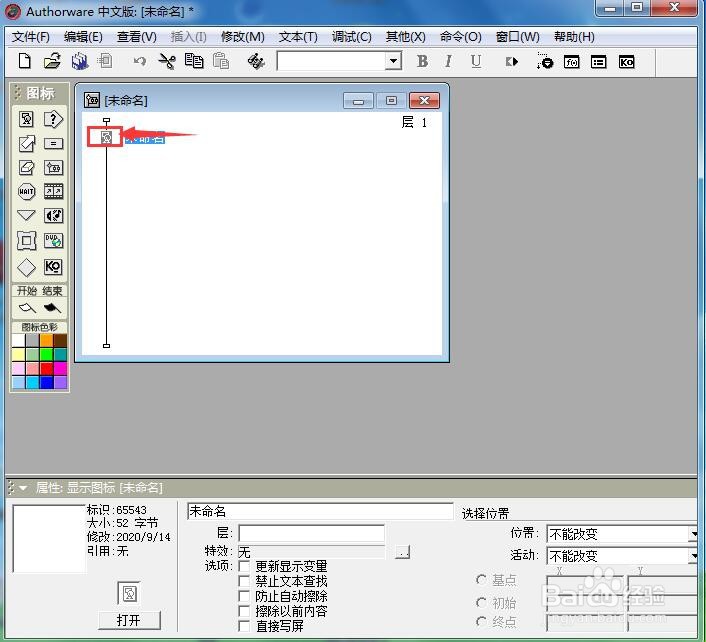The height and width of the screenshot is (642, 706).
Task: Open the Control Panel toolbar icon
Action: [x=544, y=61]
